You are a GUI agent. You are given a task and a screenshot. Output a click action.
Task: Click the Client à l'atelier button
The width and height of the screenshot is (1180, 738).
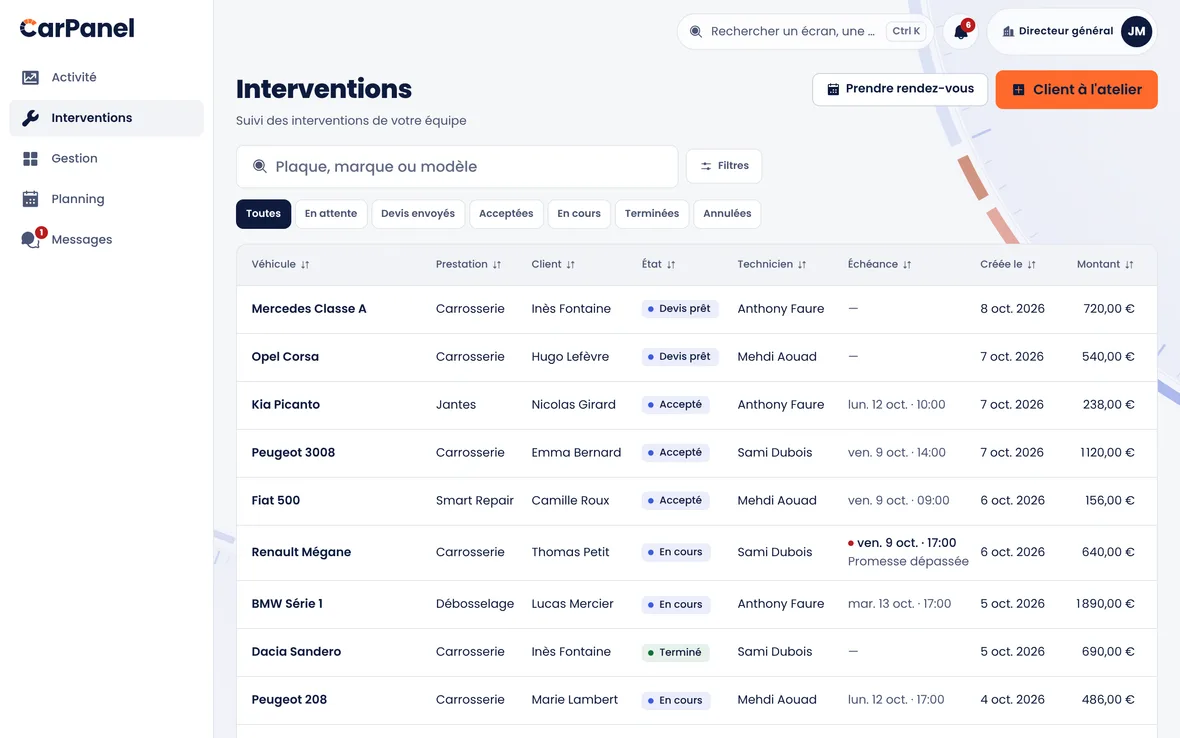coord(1076,90)
